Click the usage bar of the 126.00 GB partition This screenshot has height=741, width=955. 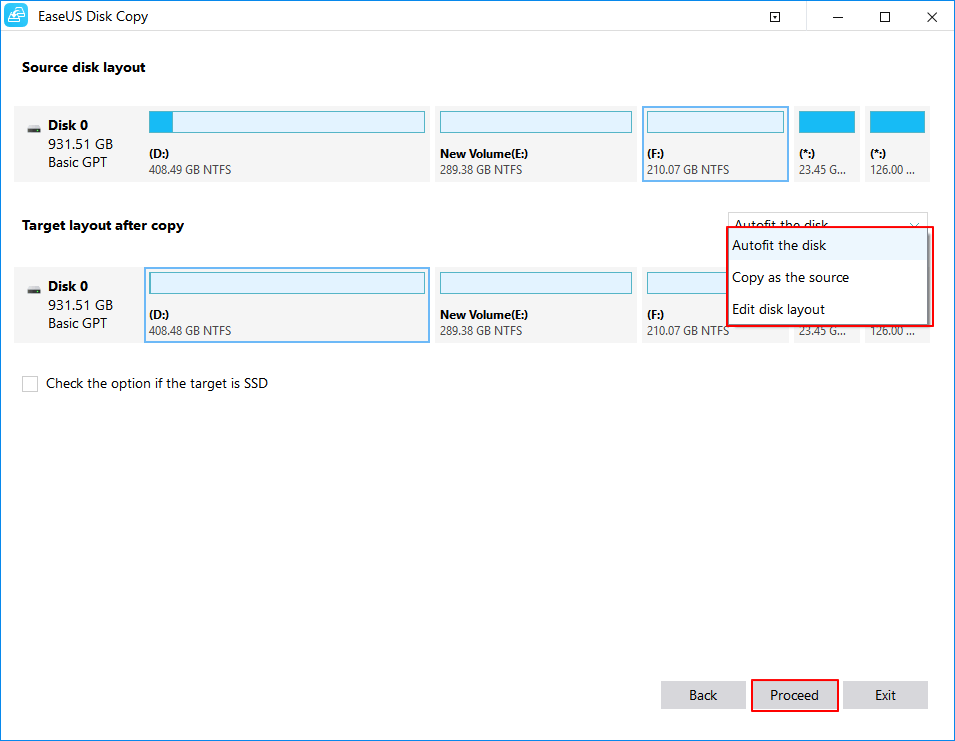(896, 121)
